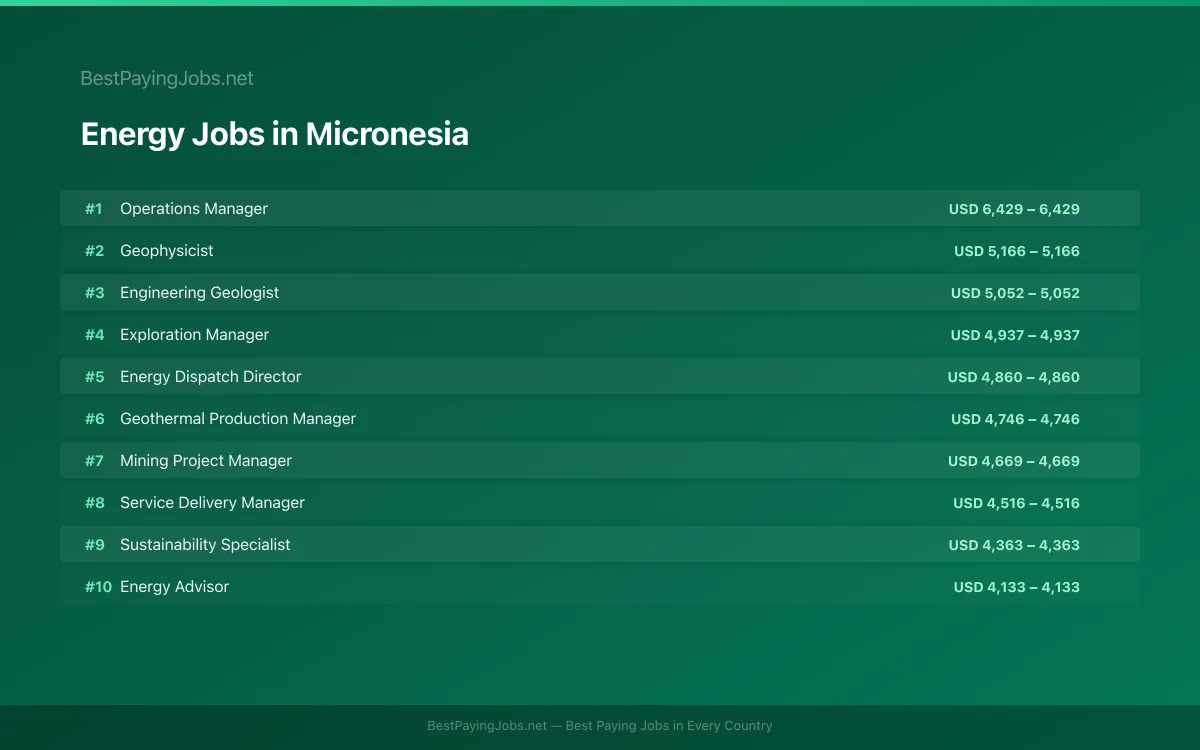Image resolution: width=1200 pixels, height=750 pixels.
Task: Click the '#3' rank label
Action: [94, 293]
